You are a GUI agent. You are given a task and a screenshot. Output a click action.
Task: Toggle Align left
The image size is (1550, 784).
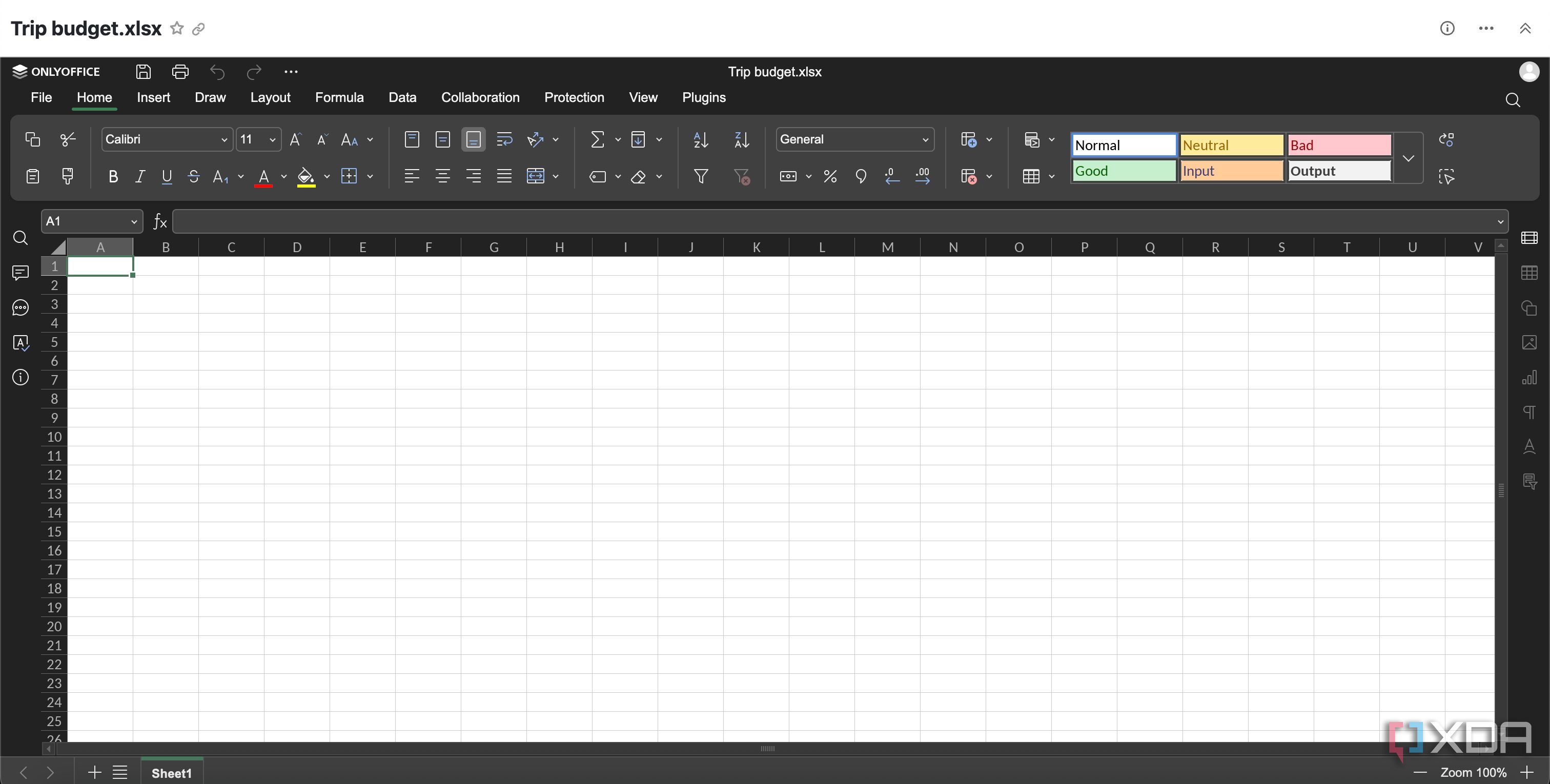[412, 176]
